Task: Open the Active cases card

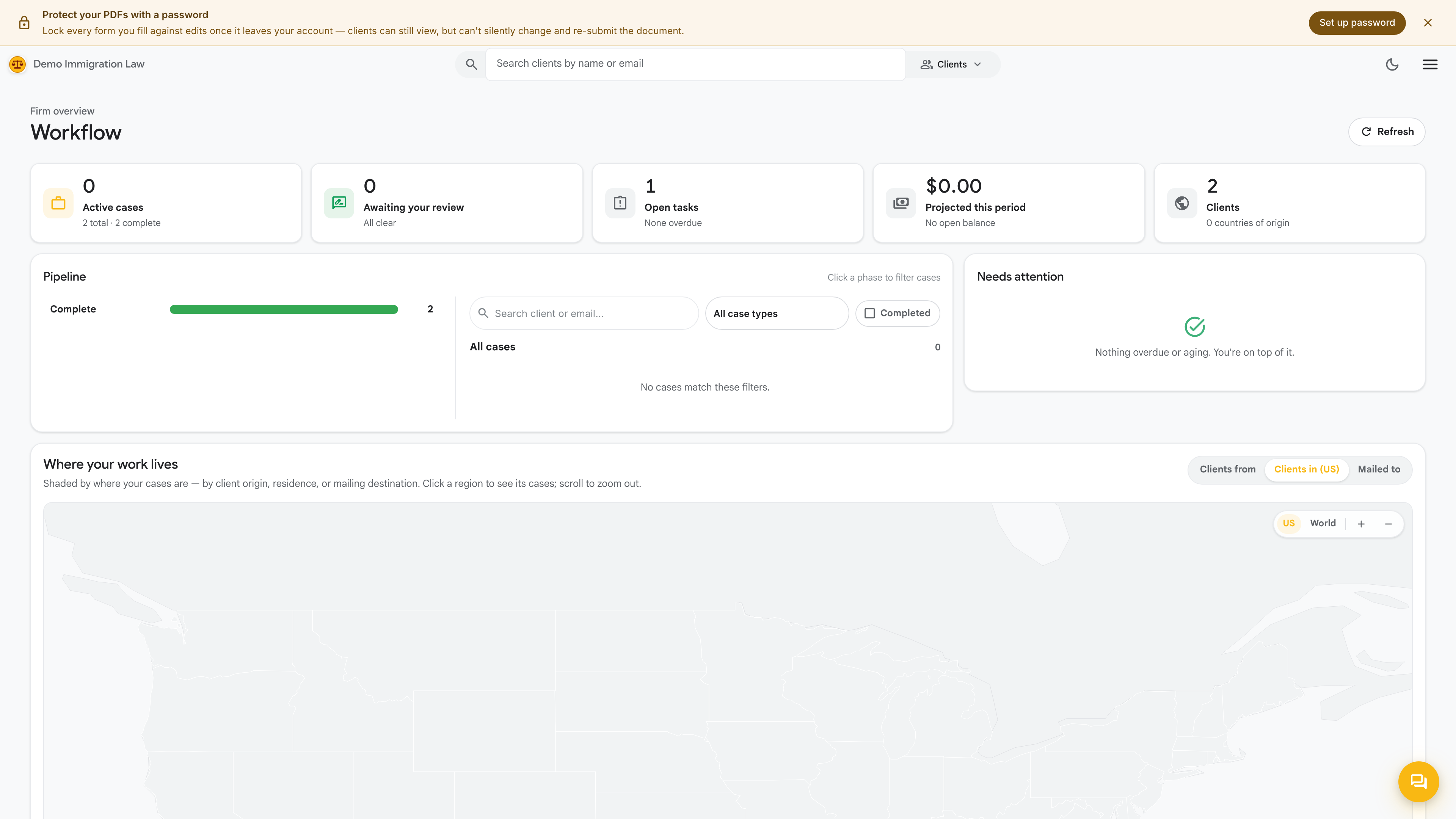Action: pyautogui.click(x=166, y=203)
